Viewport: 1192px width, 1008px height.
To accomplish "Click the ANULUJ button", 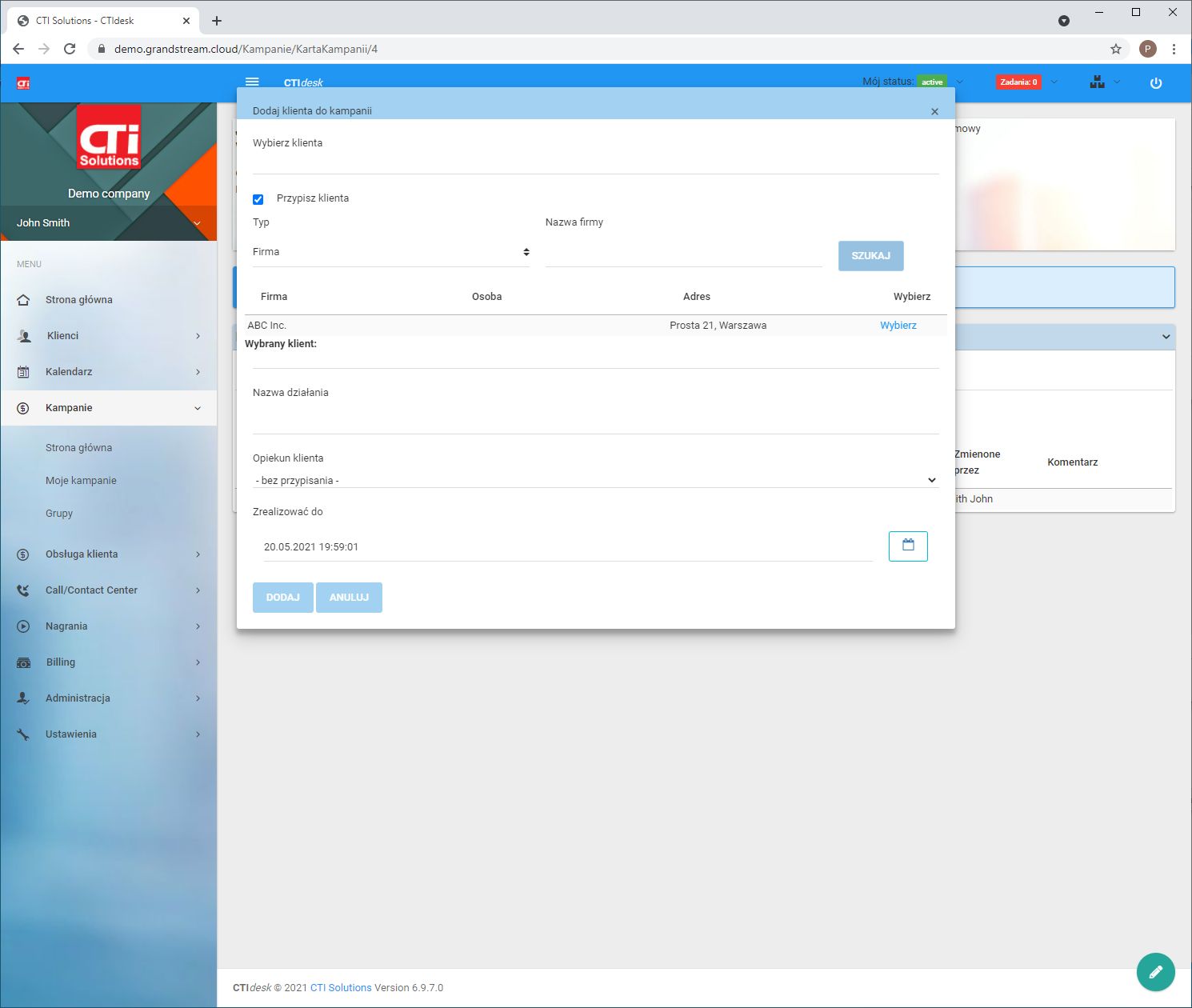I will tap(349, 598).
